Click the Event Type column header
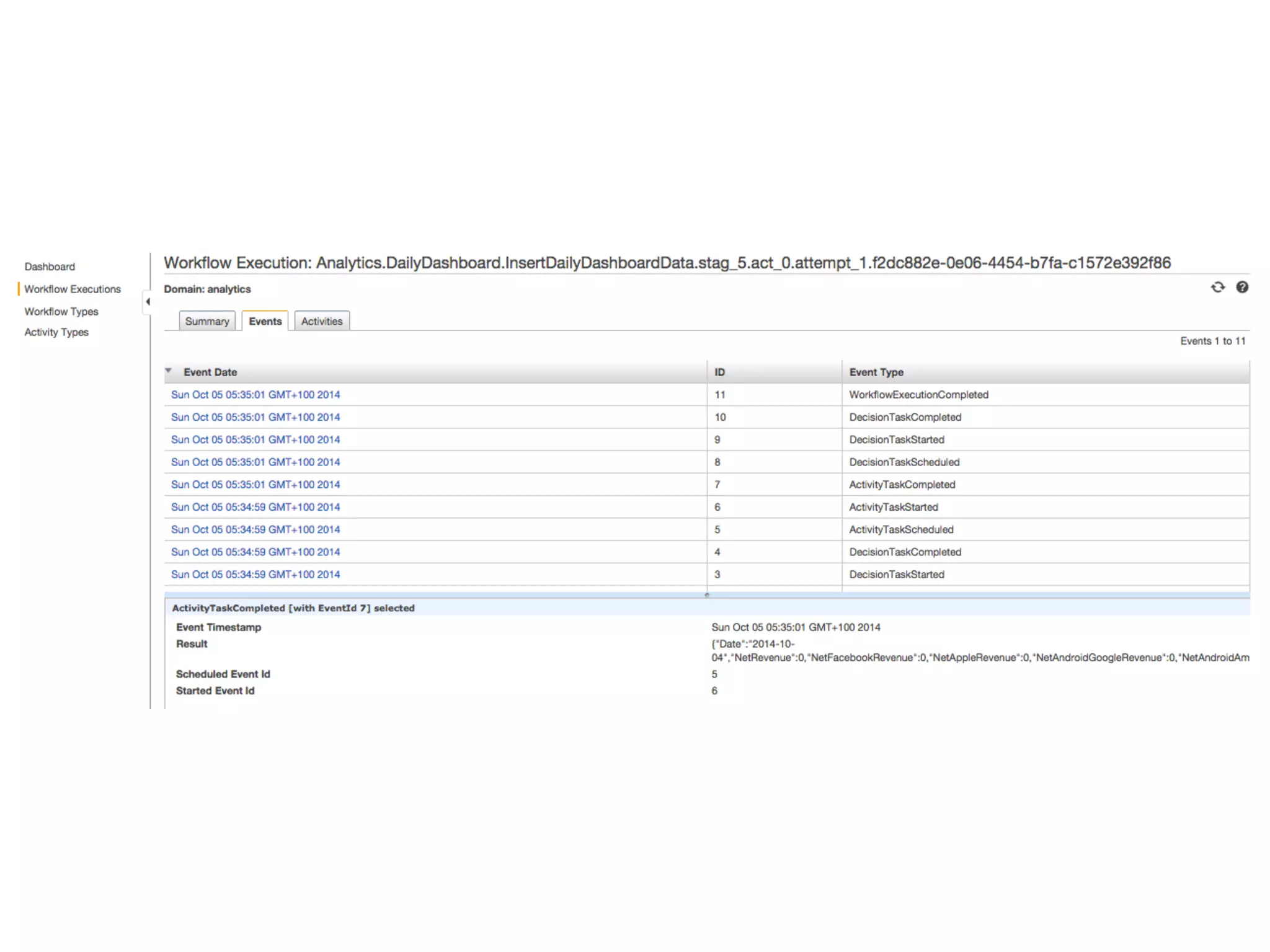The height and width of the screenshot is (952, 1270). pos(876,372)
